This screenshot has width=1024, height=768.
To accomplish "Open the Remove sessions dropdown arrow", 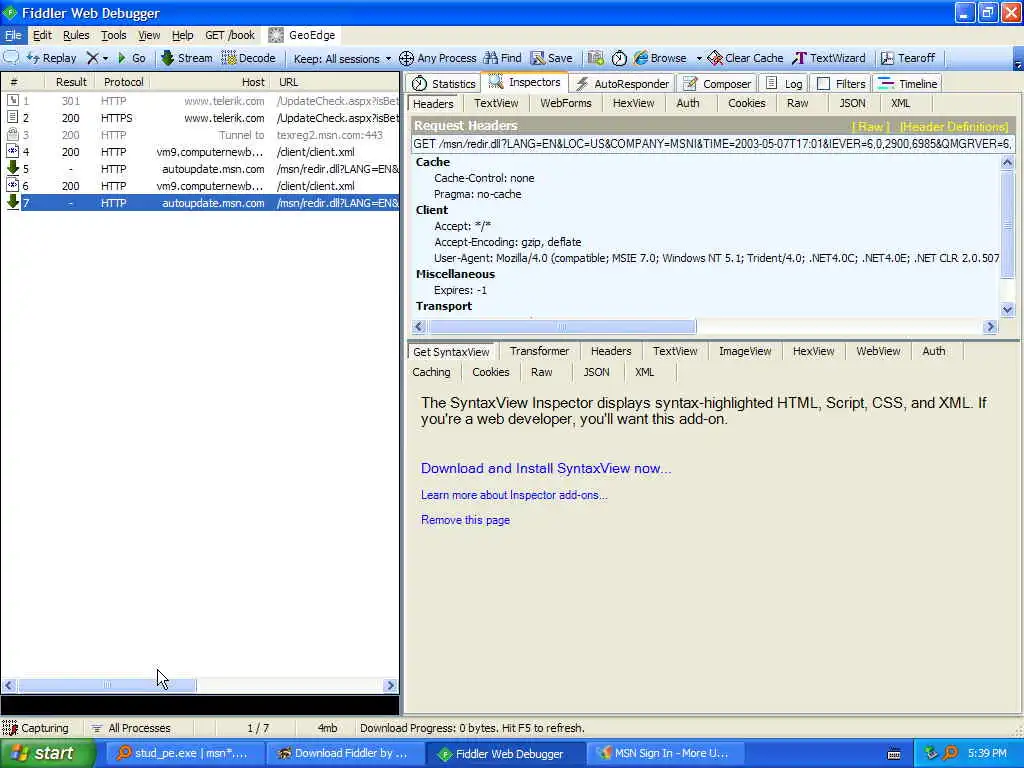I will 105,58.
